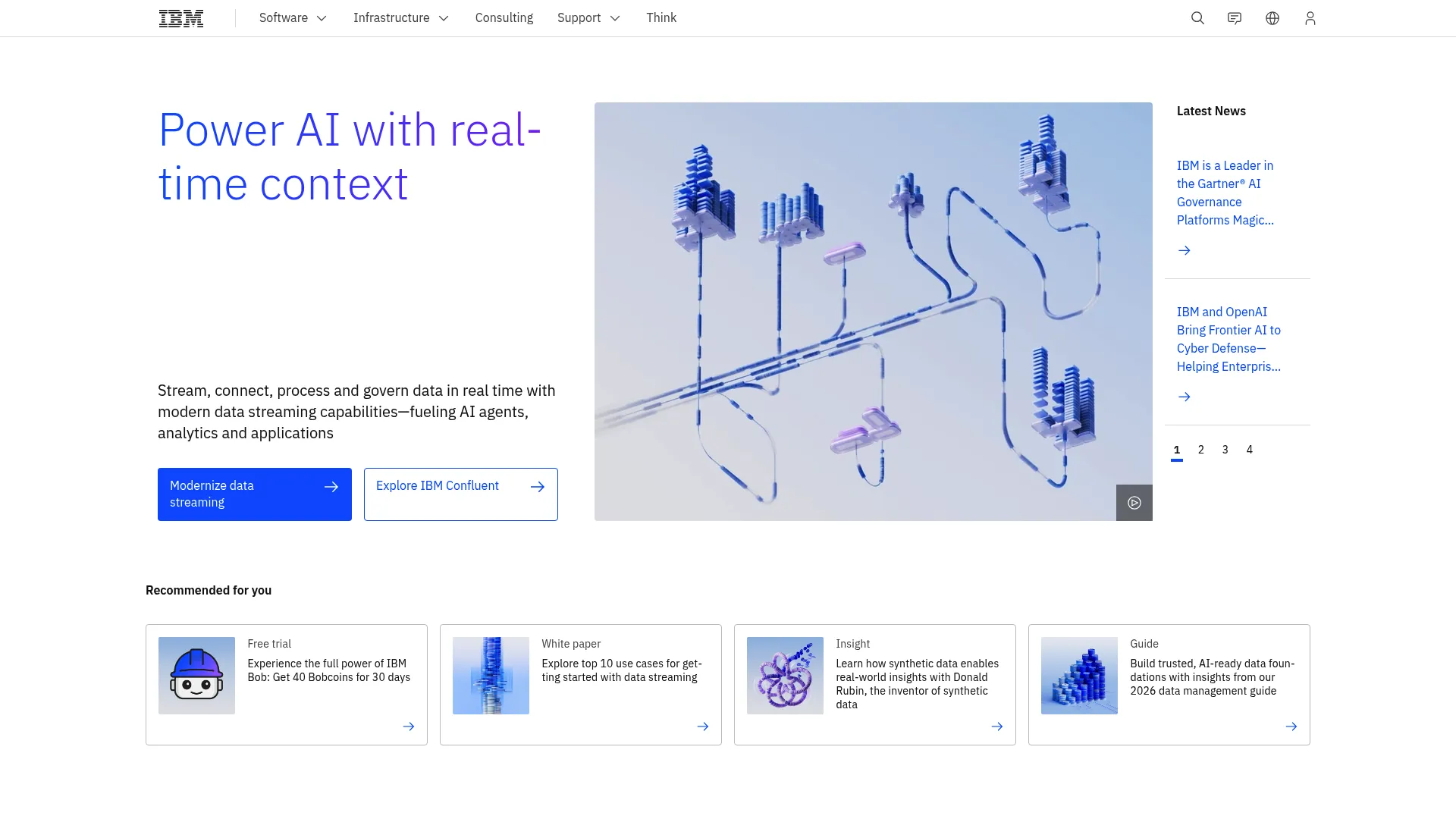The height and width of the screenshot is (819, 1456).
Task: Open Experience the full power of IBM Bob text
Action: point(329,670)
